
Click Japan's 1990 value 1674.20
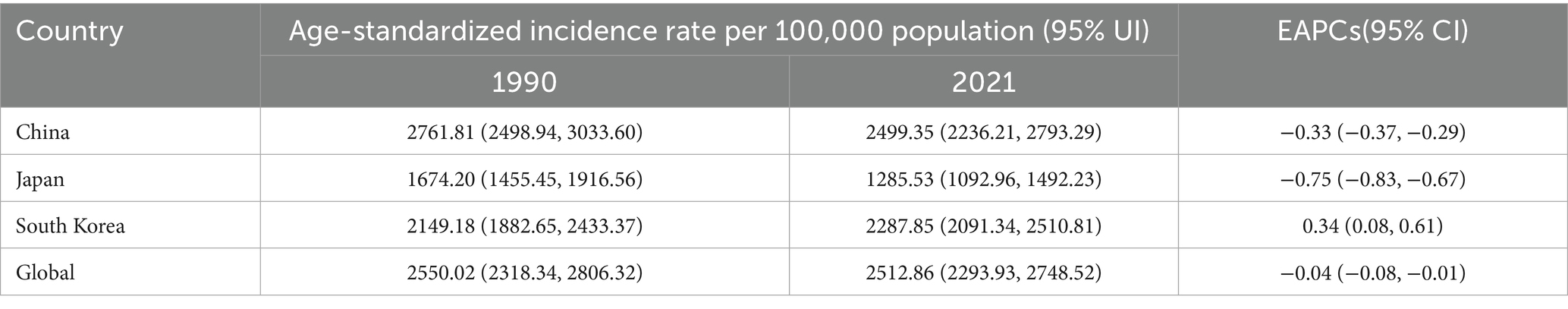click(443, 179)
